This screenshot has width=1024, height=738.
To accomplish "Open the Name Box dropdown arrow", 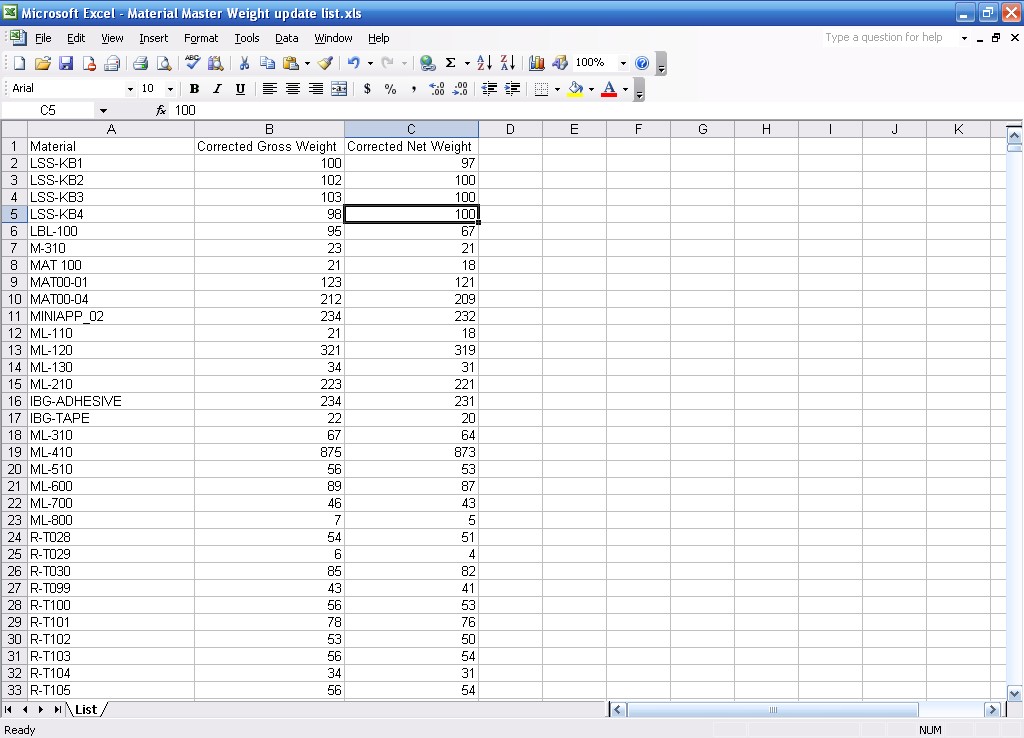I will 102,110.
